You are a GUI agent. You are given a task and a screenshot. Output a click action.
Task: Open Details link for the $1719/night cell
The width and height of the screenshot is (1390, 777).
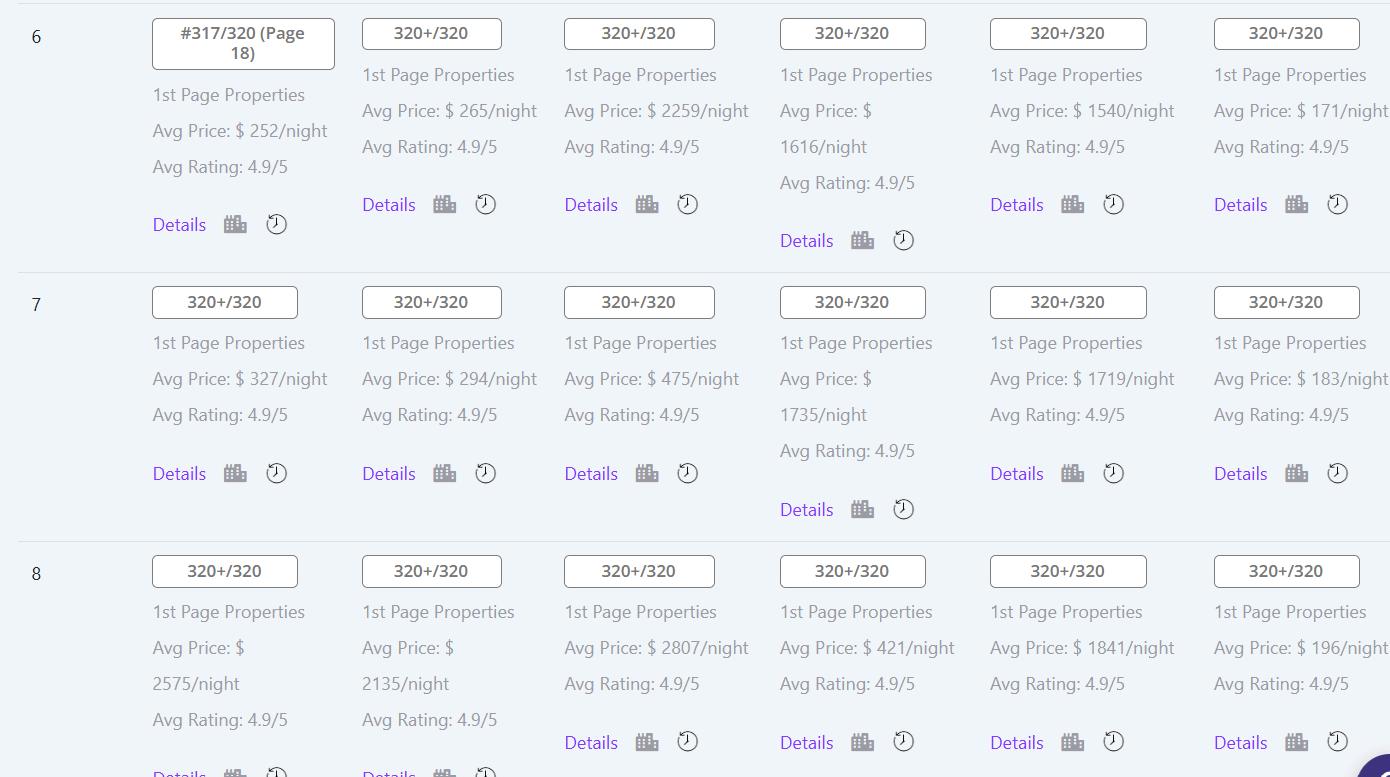(1017, 474)
